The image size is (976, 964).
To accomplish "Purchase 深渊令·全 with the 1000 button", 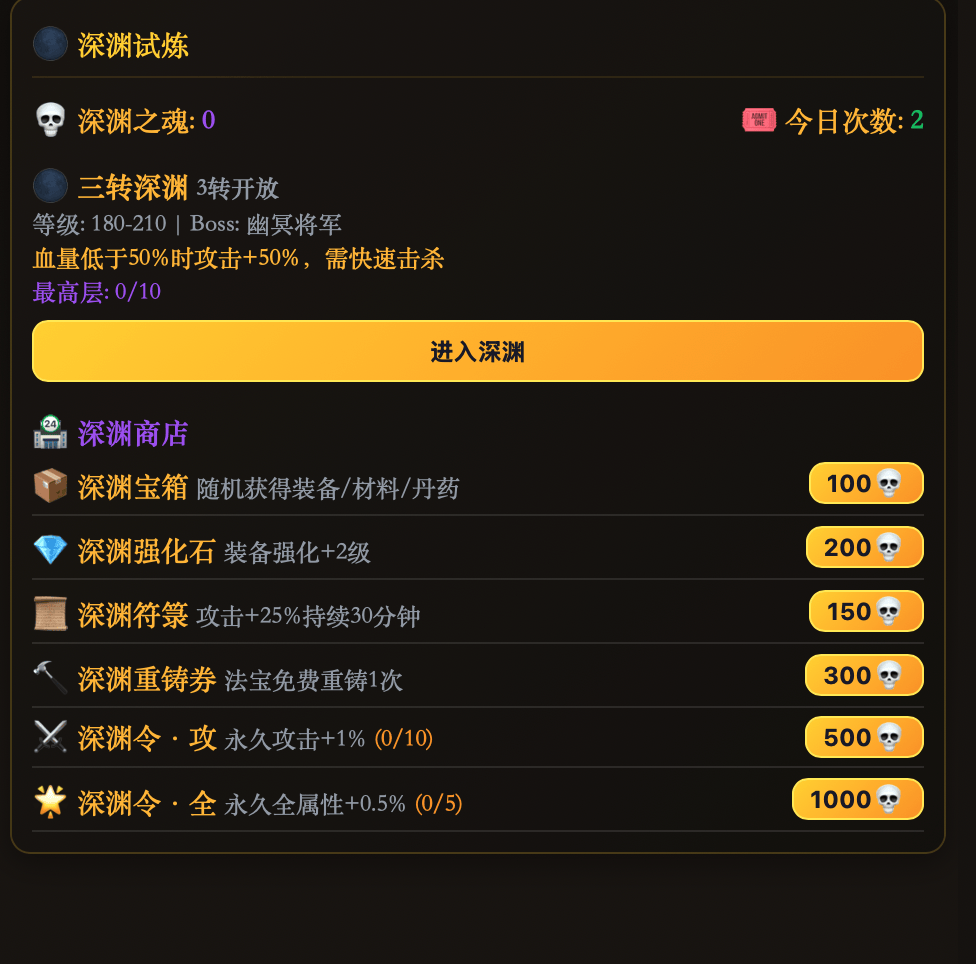I will coord(857,800).
